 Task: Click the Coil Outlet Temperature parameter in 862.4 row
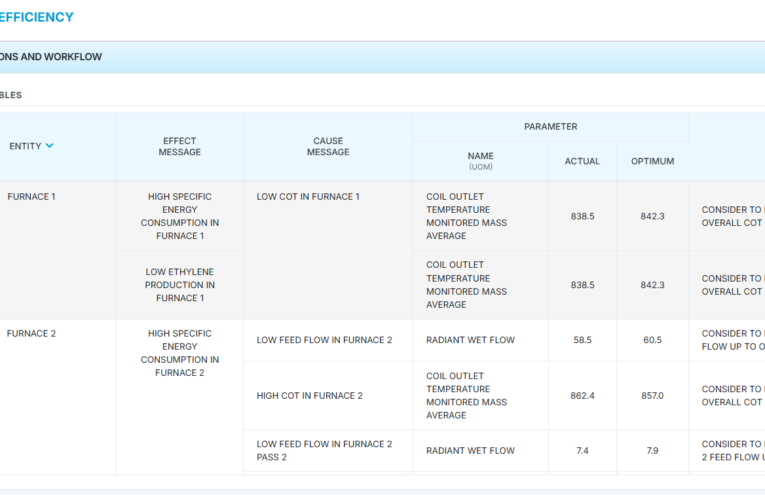coord(466,396)
